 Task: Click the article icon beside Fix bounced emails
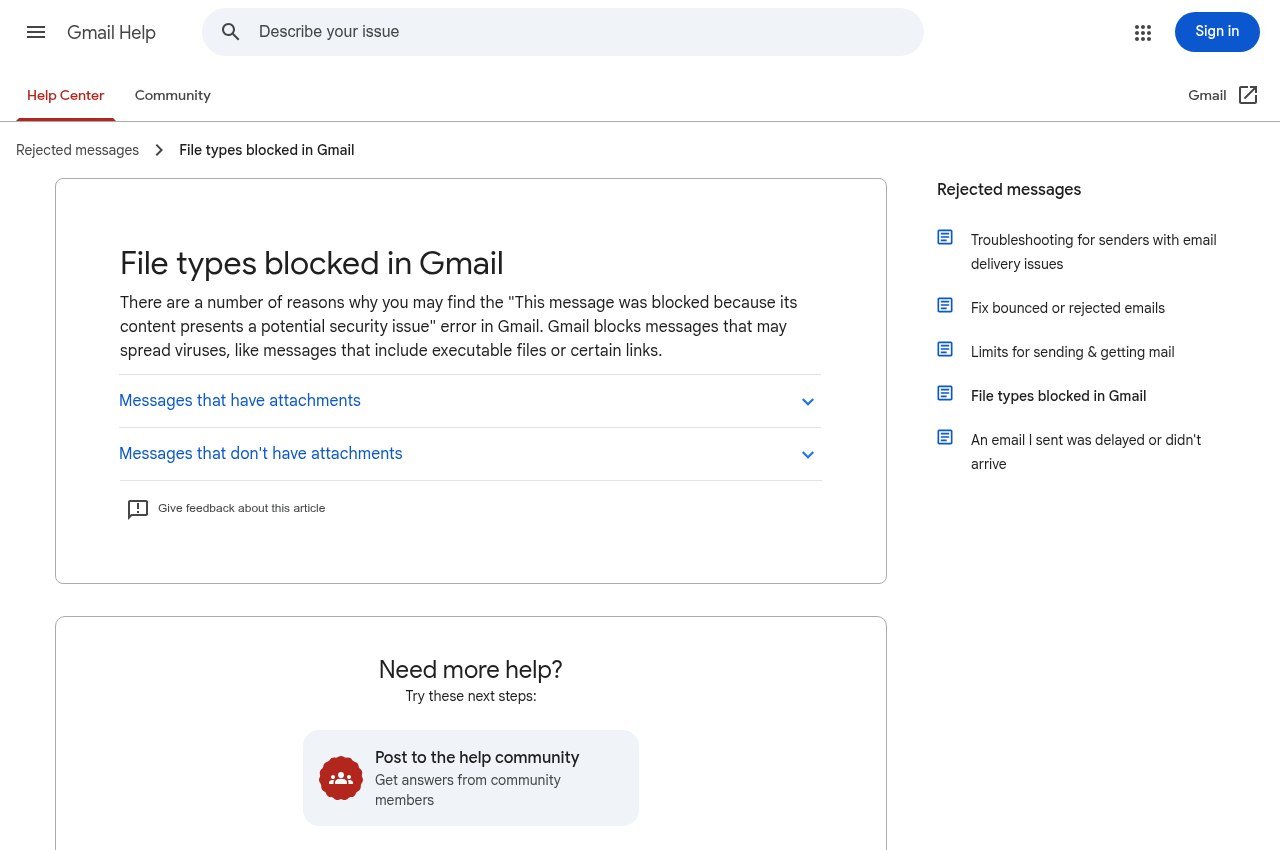point(945,305)
